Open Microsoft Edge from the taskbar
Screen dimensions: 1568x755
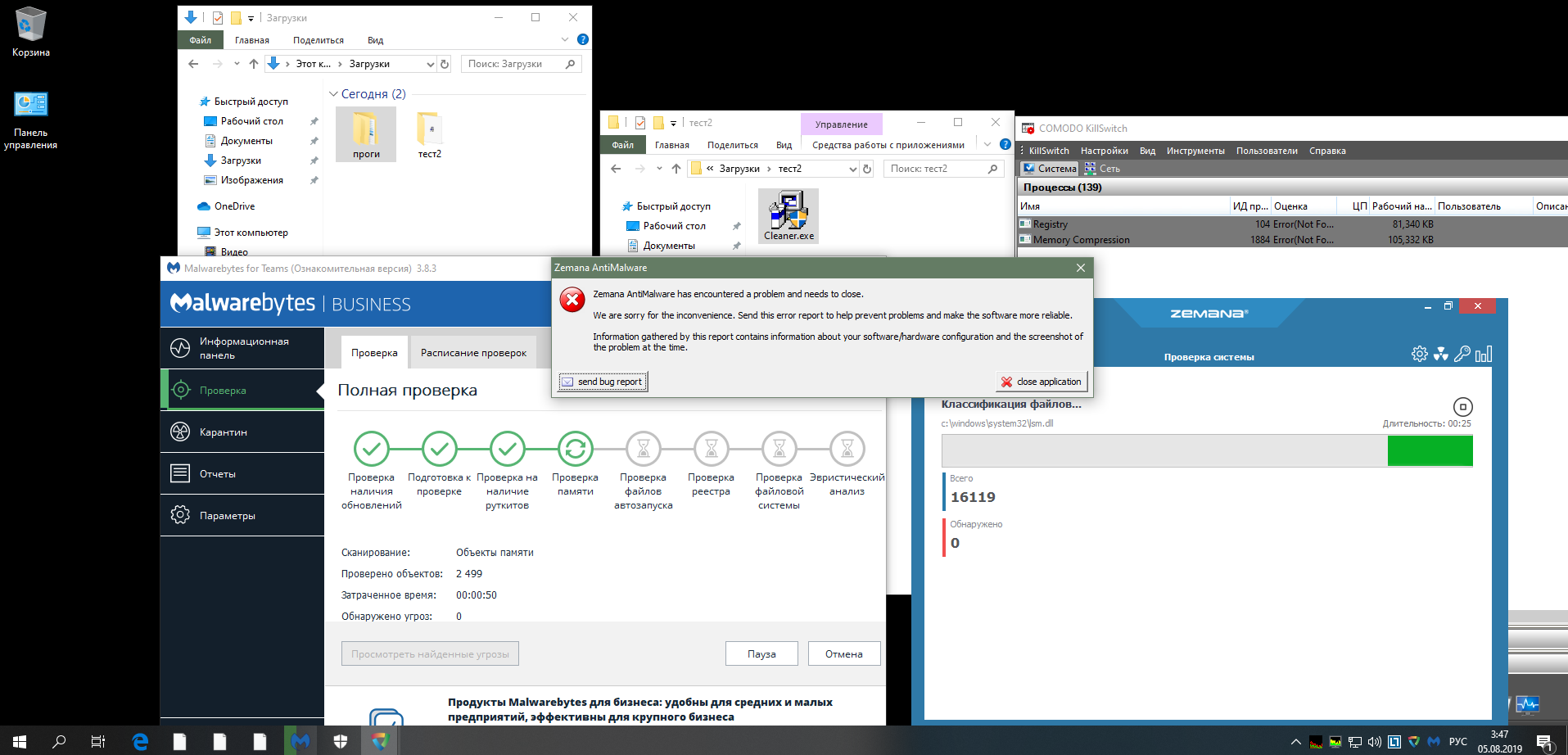coord(140,741)
